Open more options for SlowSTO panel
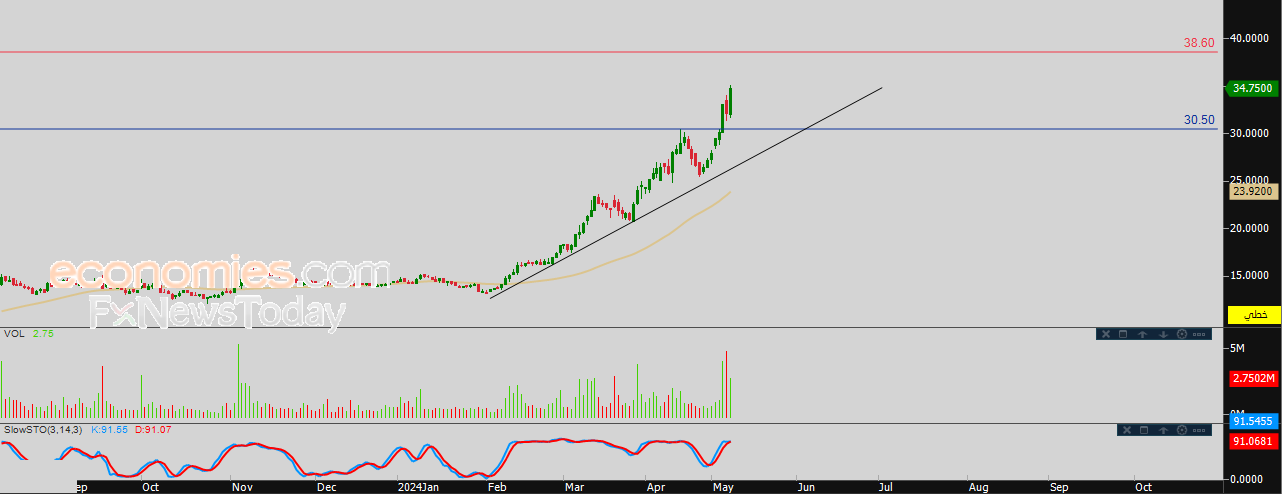This screenshot has height=494, width=1282. click(1201, 430)
